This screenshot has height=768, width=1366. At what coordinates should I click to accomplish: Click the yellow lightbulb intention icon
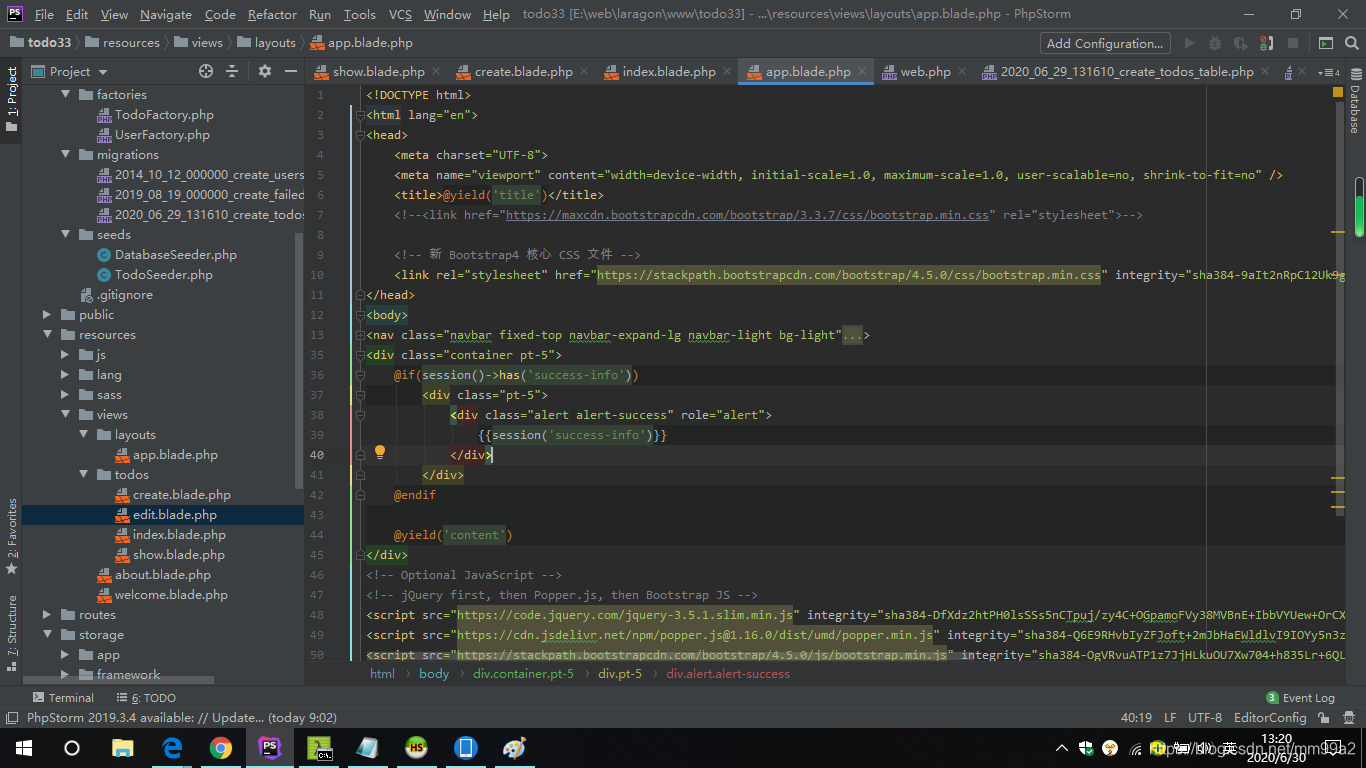point(380,452)
